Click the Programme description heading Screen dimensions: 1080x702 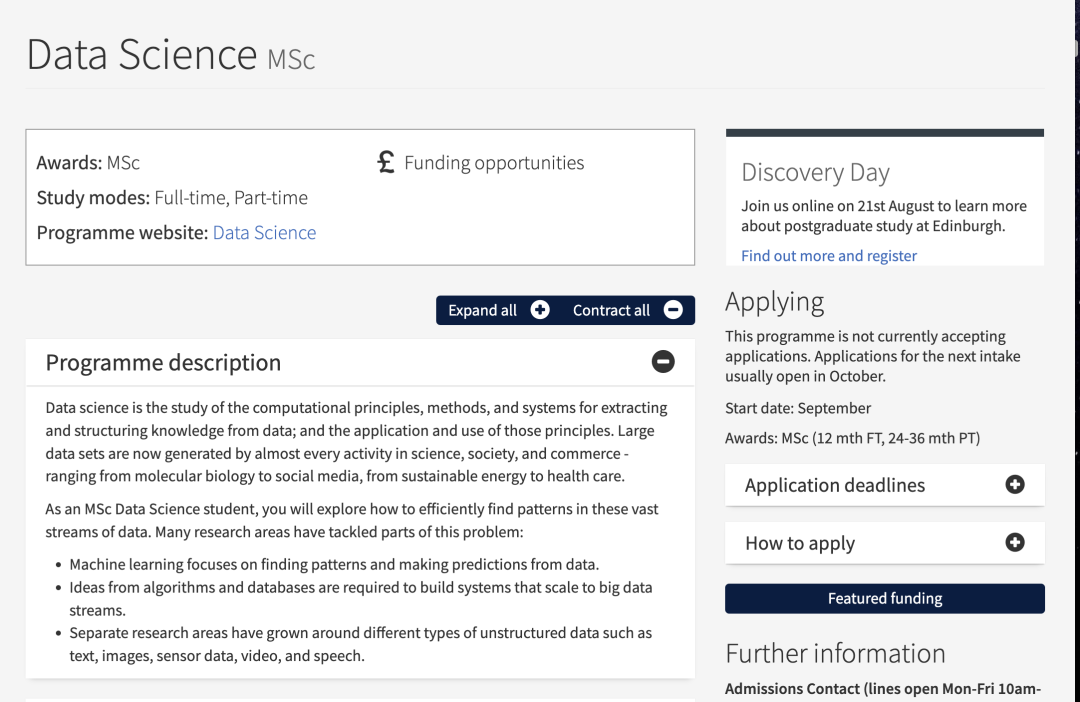[163, 362]
